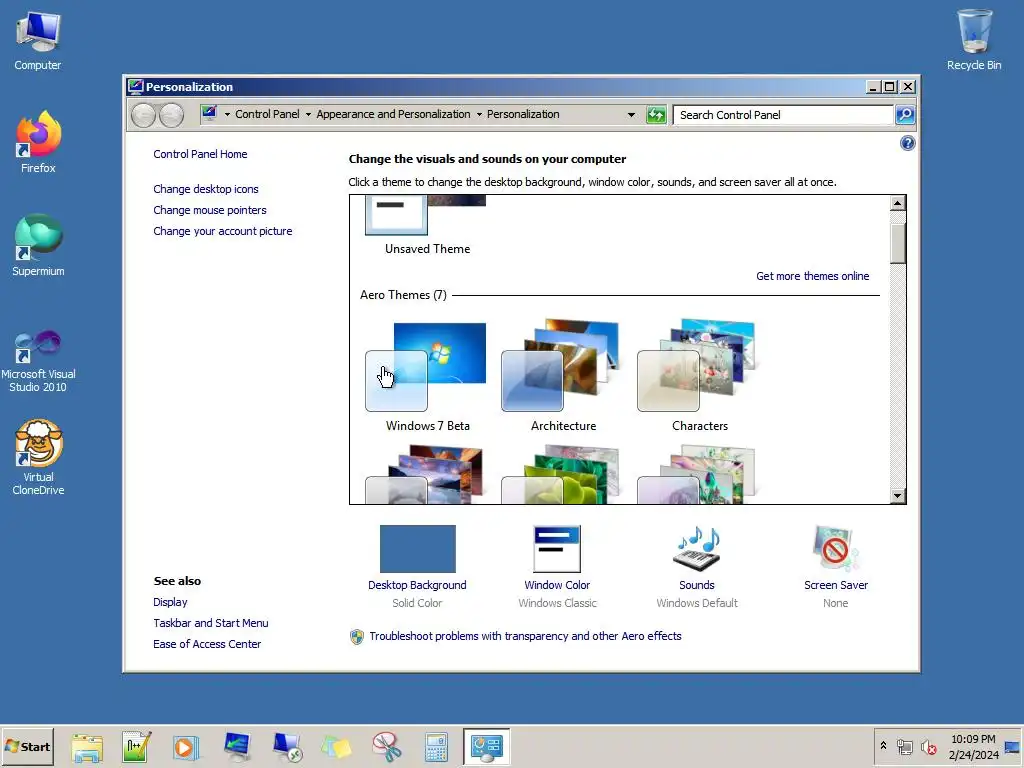The width and height of the screenshot is (1024, 768).
Task: Open the Change desktop icons link
Action: point(206,189)
